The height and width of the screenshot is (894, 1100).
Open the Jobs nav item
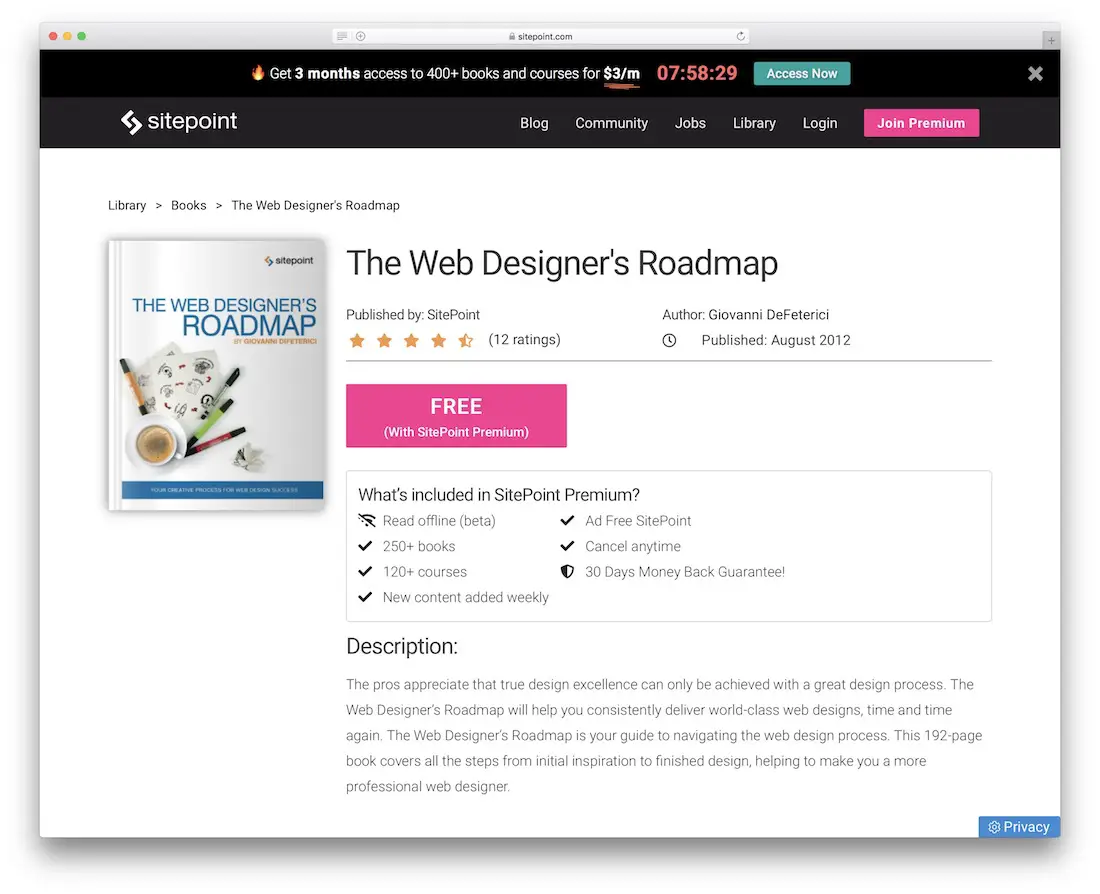[x=690, y=123]
